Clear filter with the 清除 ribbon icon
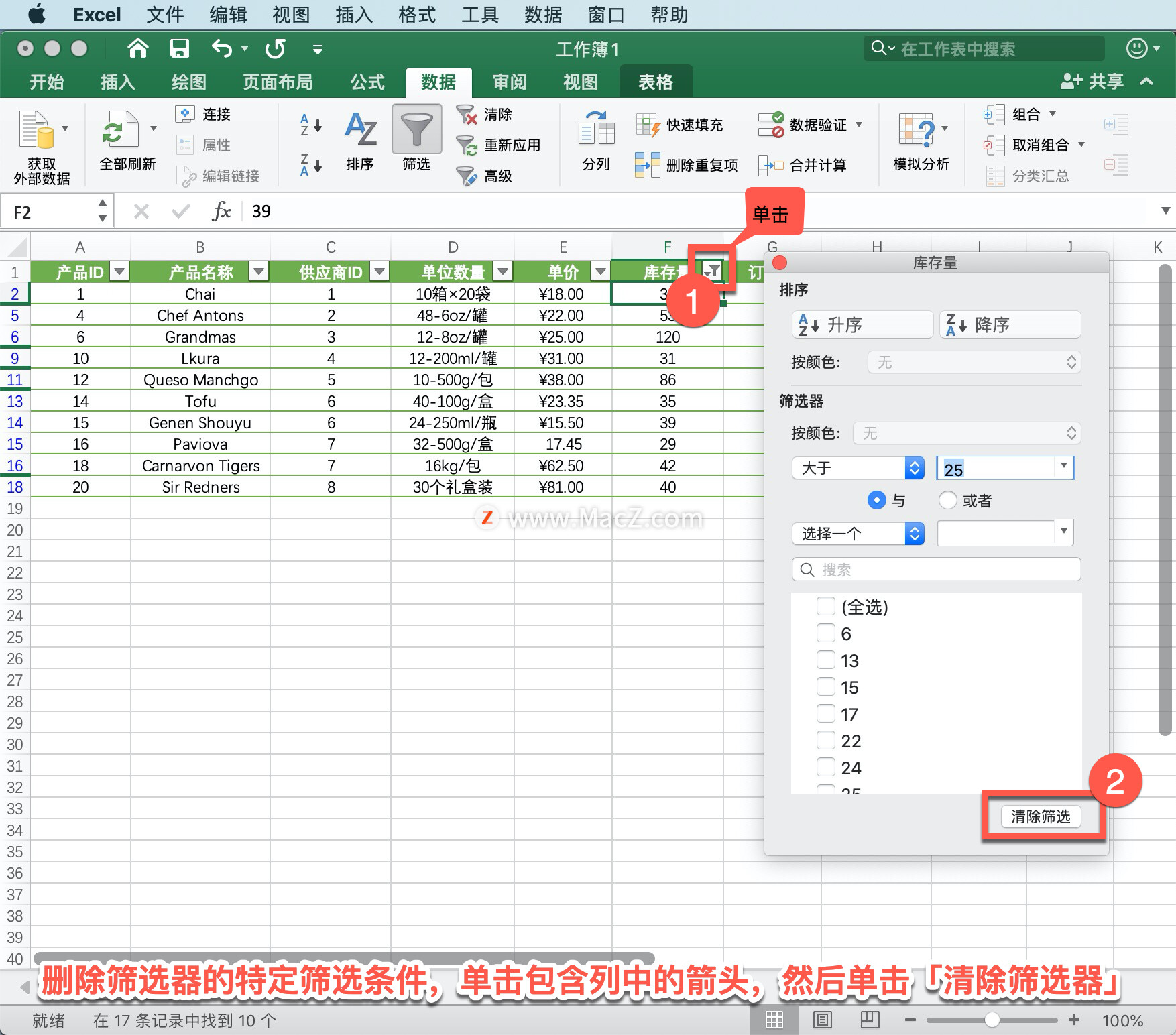Screen dimensions: 1176x1035 (x=467, y=115)
